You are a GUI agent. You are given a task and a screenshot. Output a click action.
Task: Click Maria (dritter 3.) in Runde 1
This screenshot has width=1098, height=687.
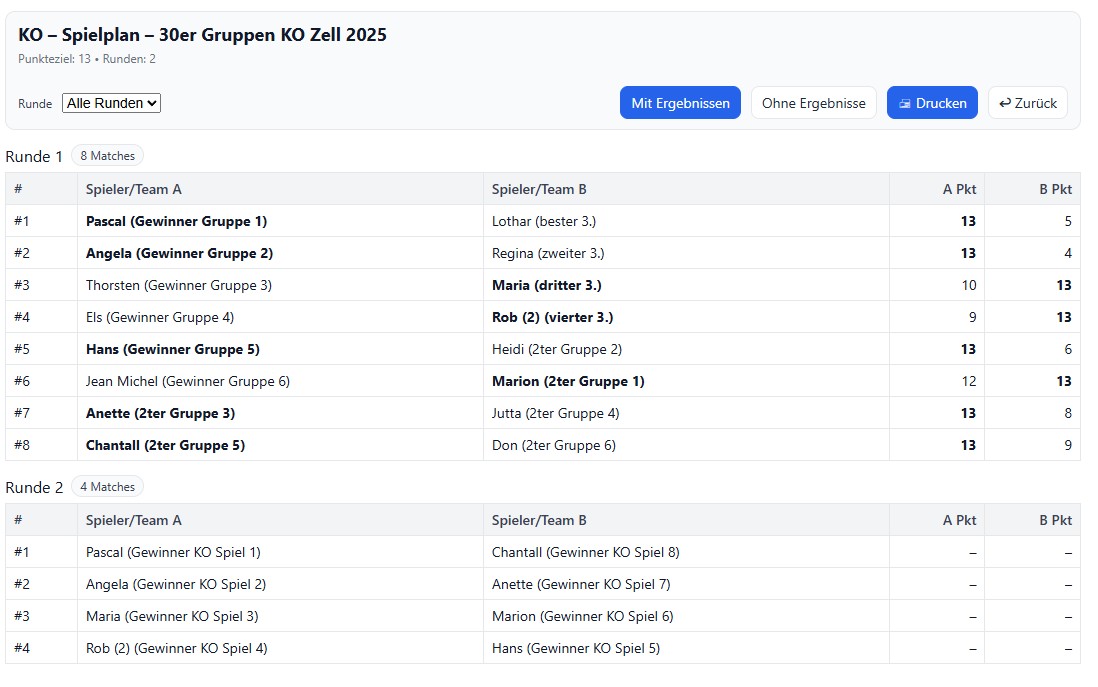(546, 285)
